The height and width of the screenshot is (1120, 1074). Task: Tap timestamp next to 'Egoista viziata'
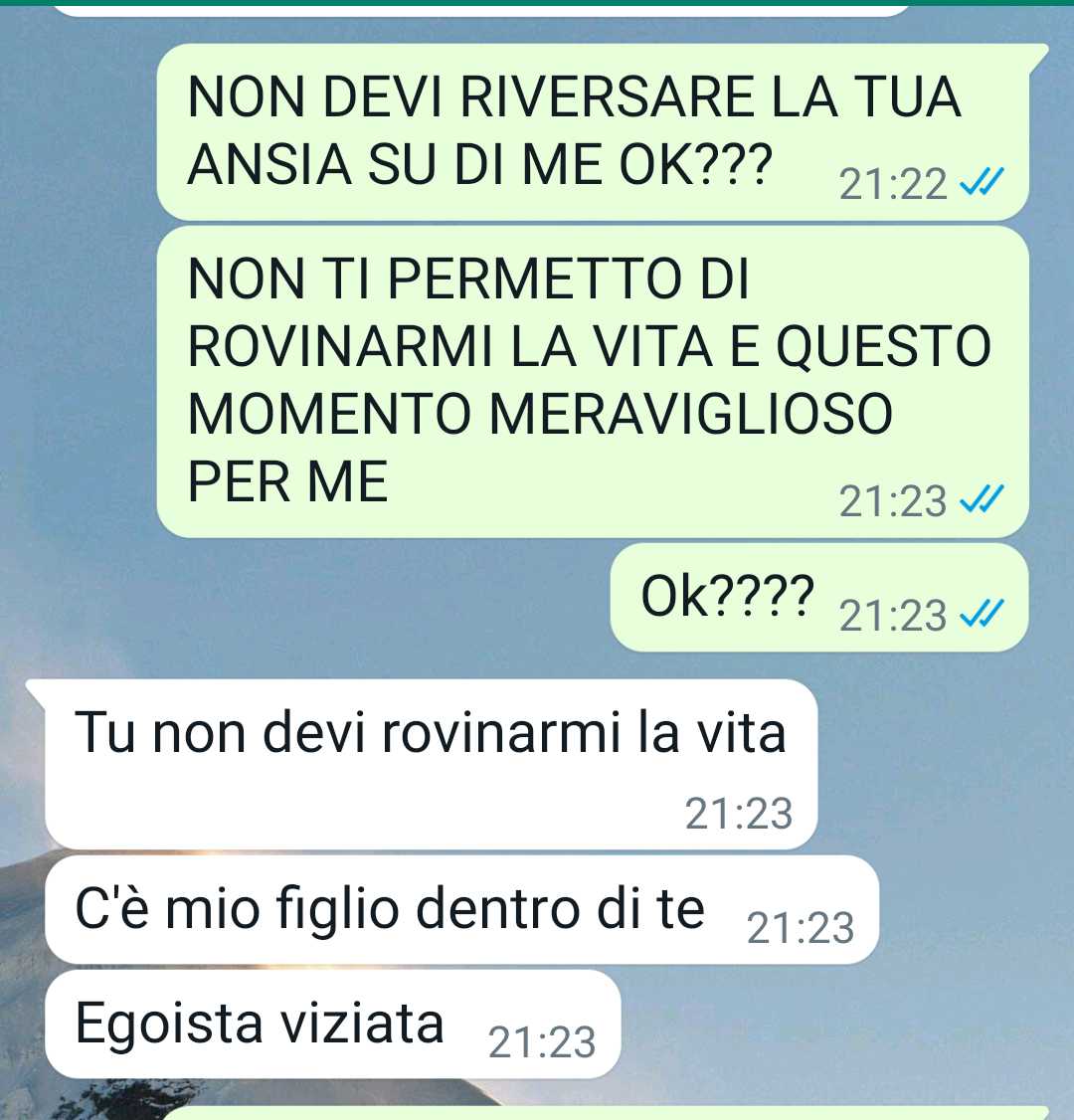[542, 1042]
